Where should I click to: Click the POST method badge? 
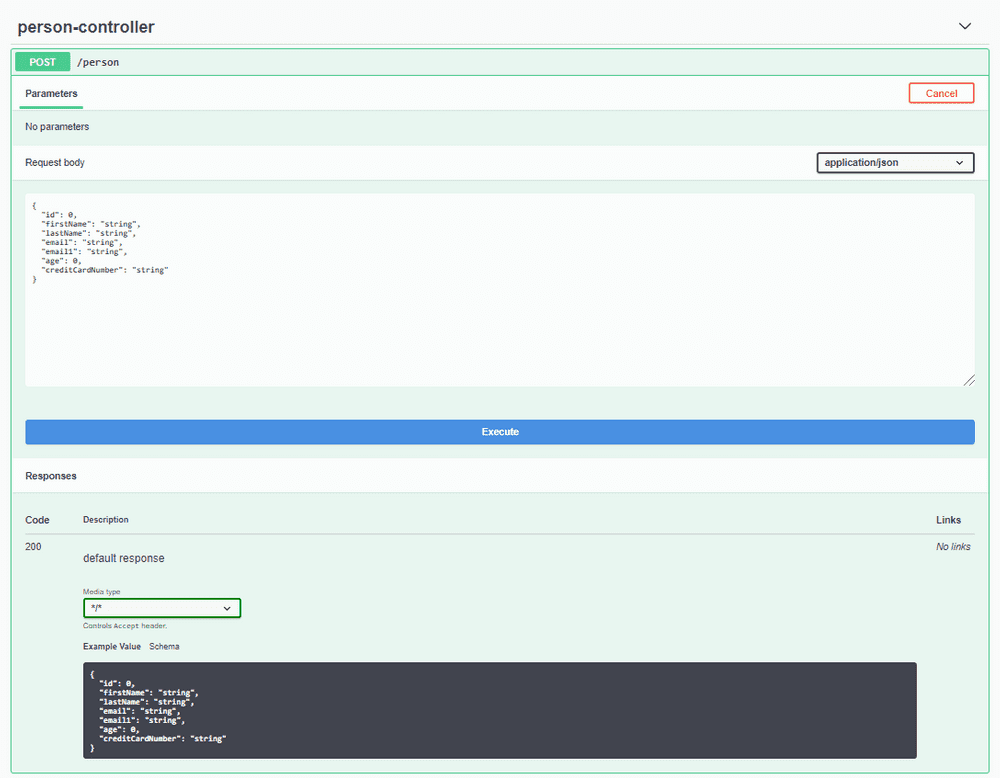[41, 61]
